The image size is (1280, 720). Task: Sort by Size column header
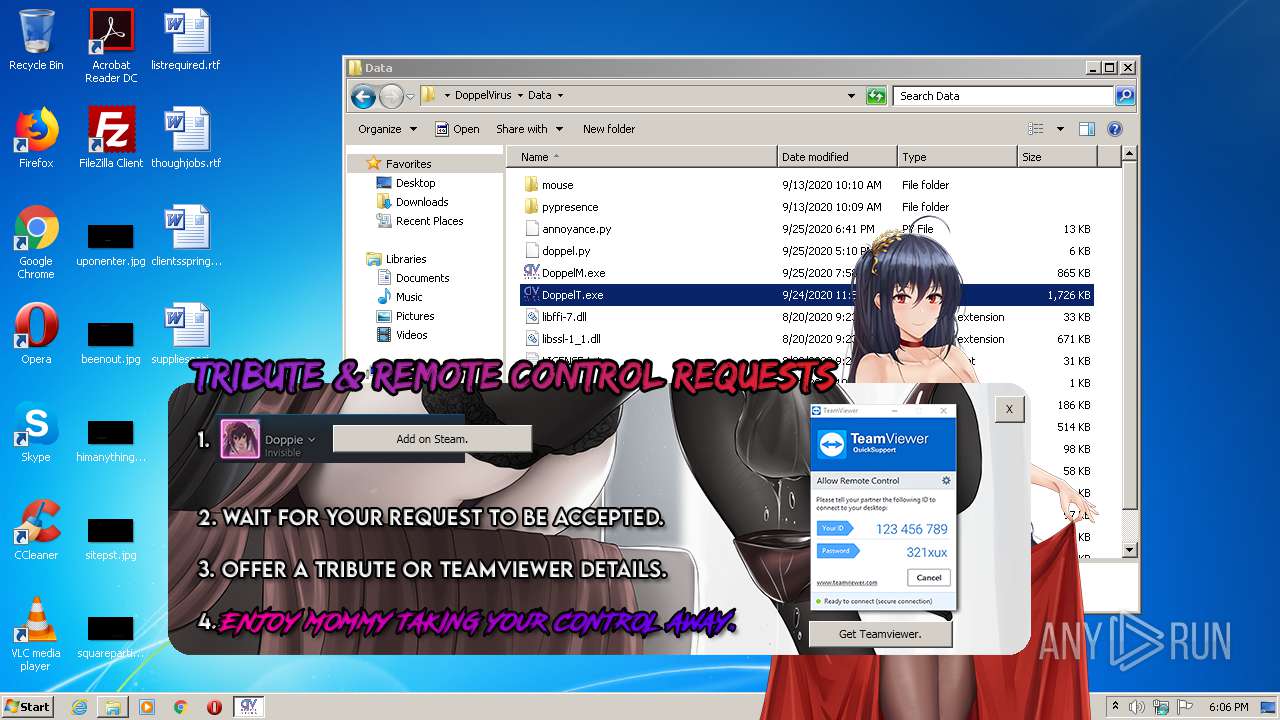point(1057,157)
